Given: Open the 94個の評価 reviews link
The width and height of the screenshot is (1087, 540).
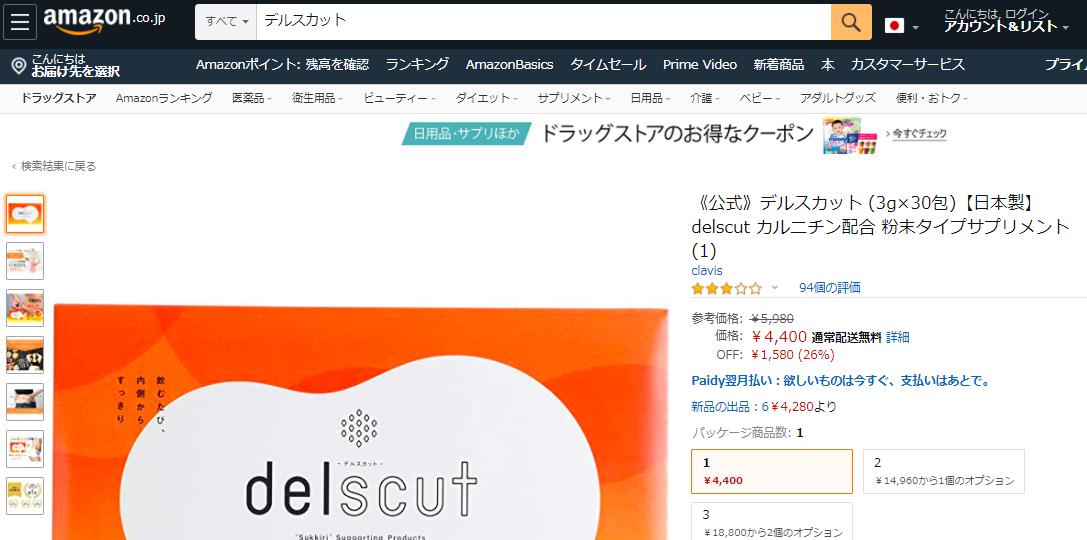Looking at the screenshot, I should tap(829, 288).
